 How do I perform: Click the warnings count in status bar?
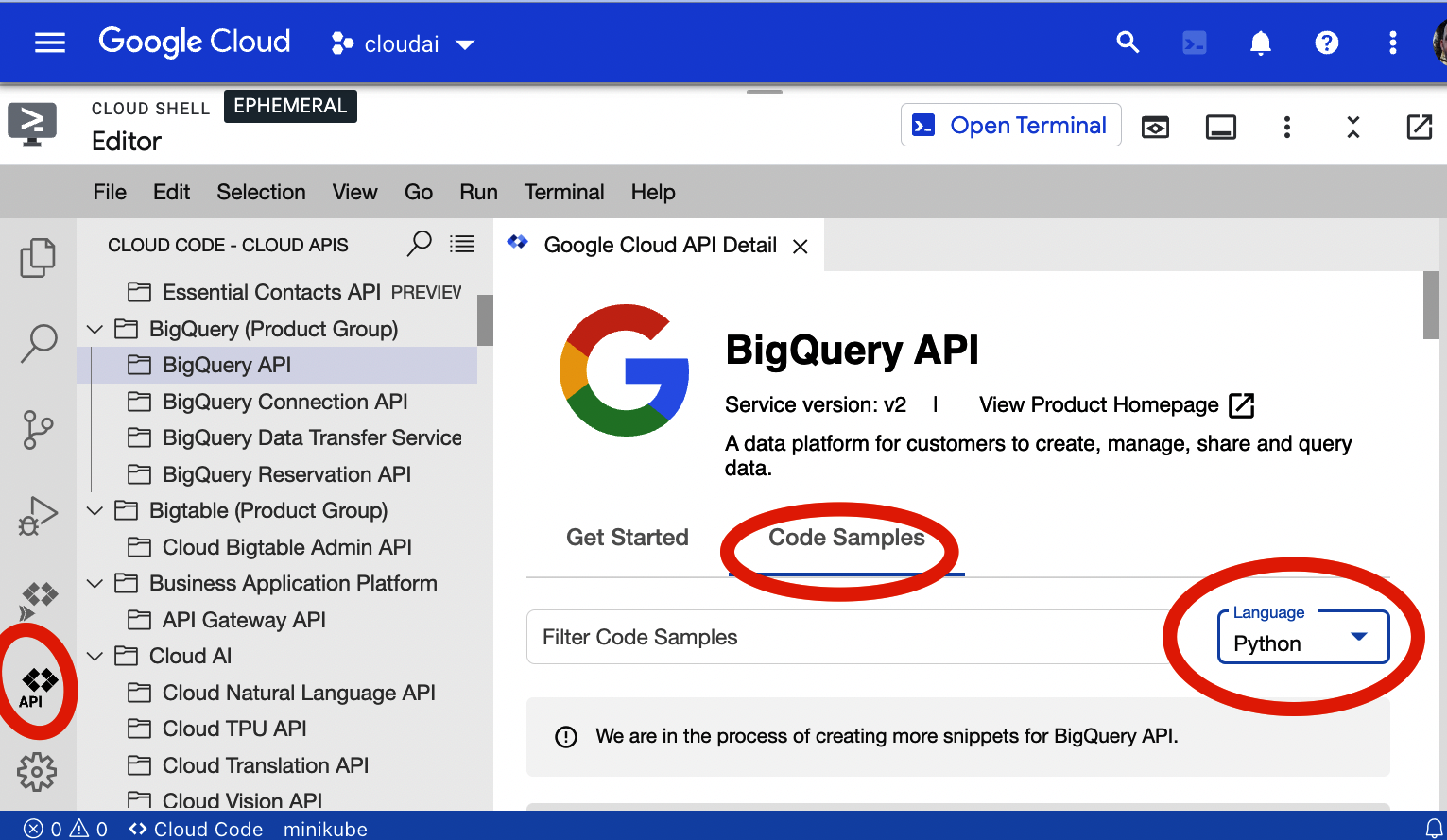[89, 829]
